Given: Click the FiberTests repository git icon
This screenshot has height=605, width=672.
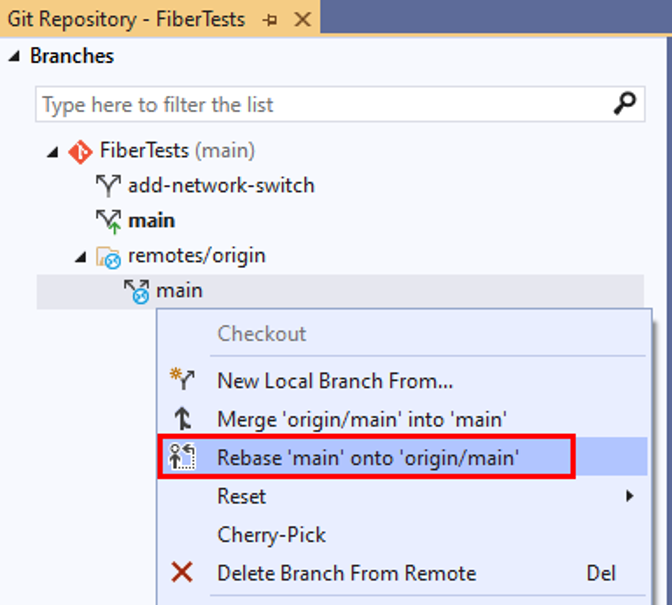Looking at the screenshot, I should click(80, 152).
